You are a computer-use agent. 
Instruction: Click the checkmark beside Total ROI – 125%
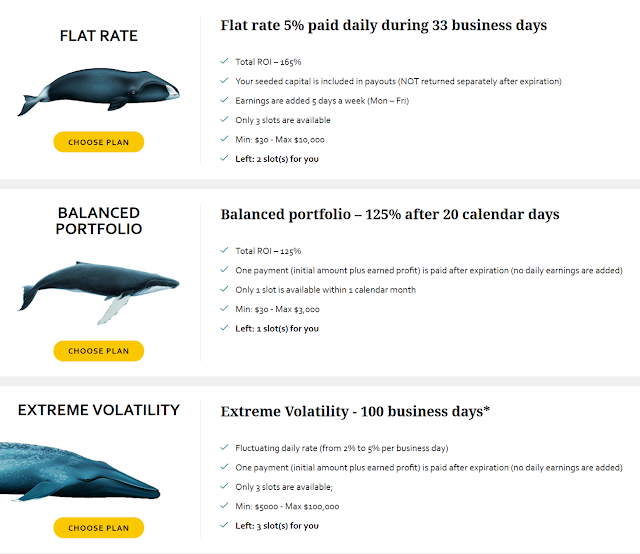(224, 250)
